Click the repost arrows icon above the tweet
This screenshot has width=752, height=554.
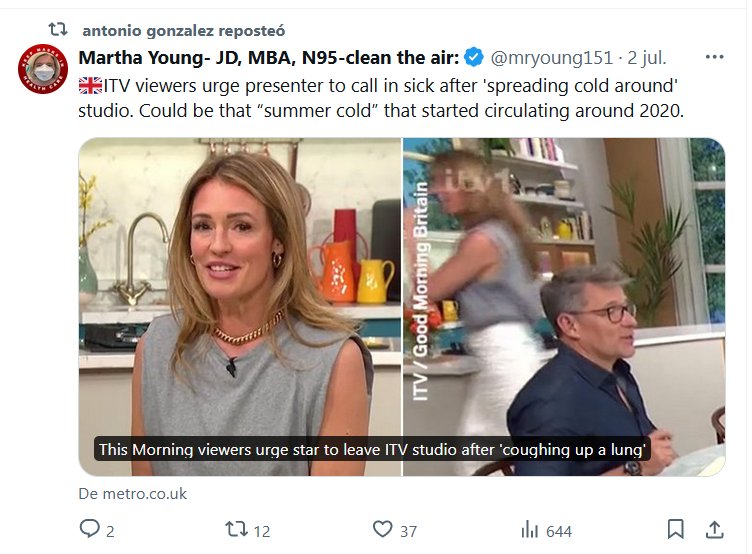click(x=58, y=30)
